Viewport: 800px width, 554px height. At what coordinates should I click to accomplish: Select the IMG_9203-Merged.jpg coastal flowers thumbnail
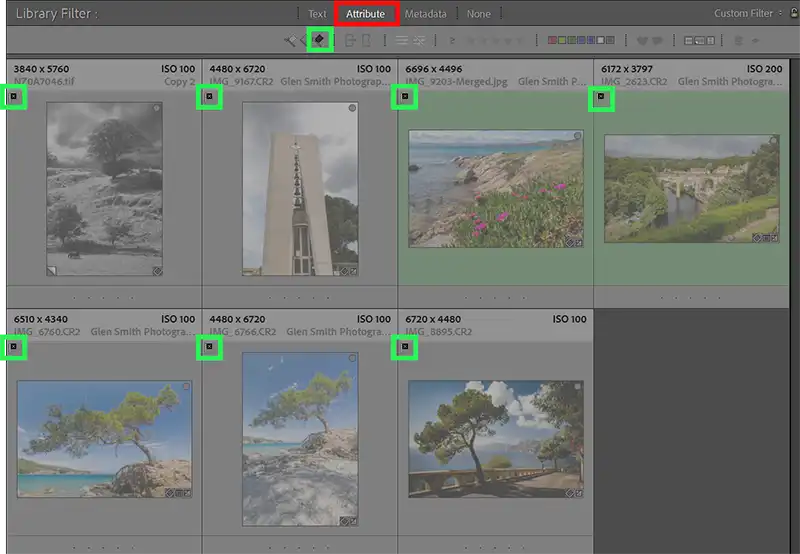[495, 188]
